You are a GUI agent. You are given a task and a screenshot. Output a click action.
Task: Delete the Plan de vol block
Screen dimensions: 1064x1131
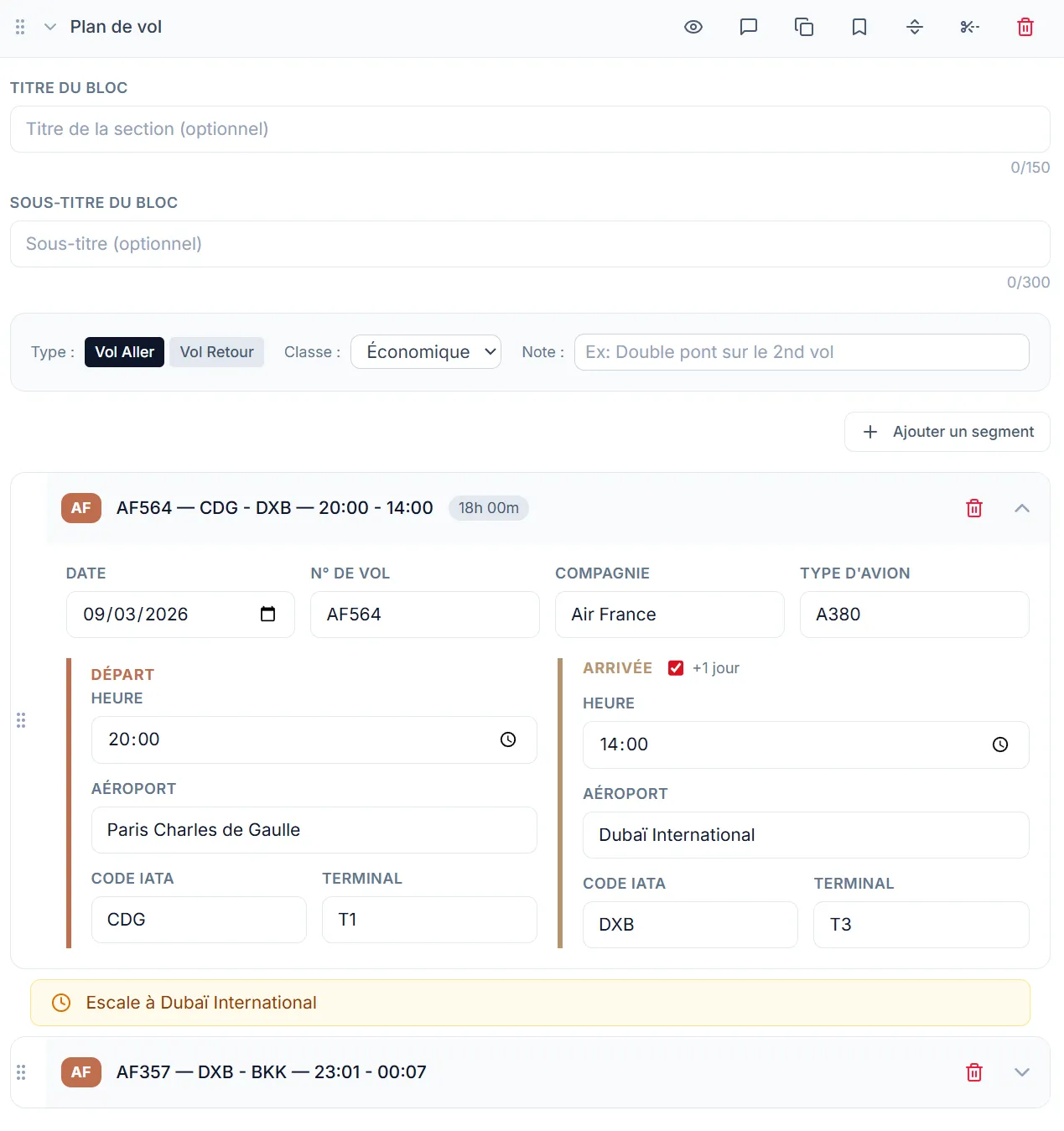point(1025,27)
